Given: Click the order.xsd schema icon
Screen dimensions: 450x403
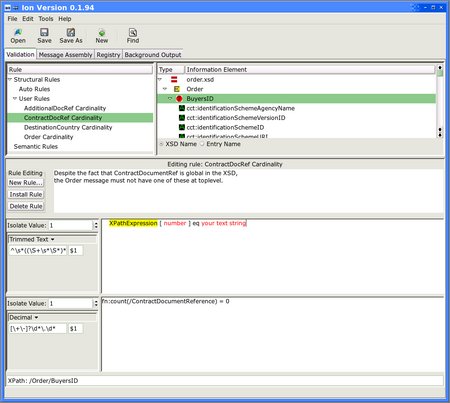Looking at the screenshot, I should [174, 79].
